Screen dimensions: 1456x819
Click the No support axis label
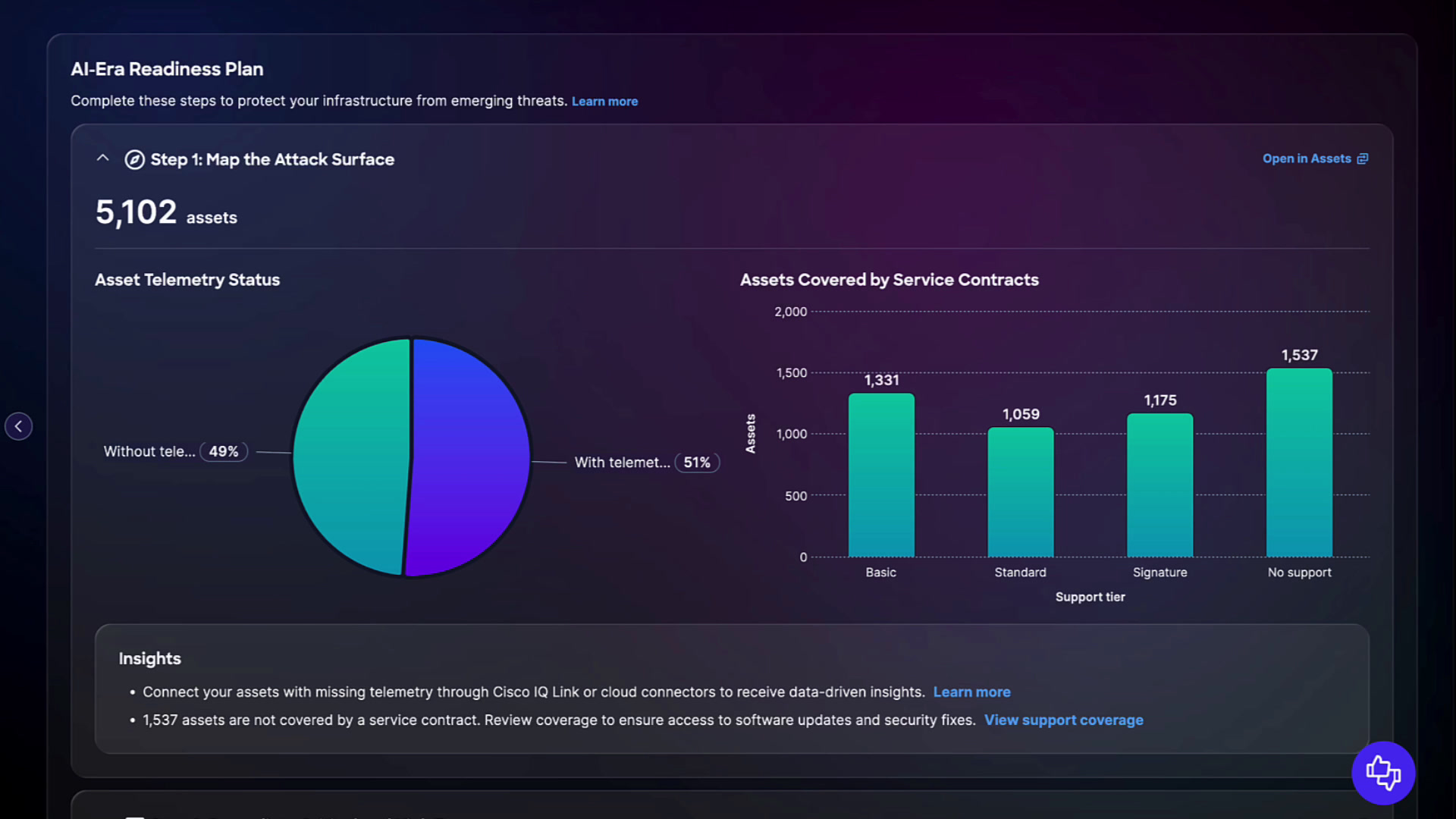pyautogui.click(x=1300, y=573)
